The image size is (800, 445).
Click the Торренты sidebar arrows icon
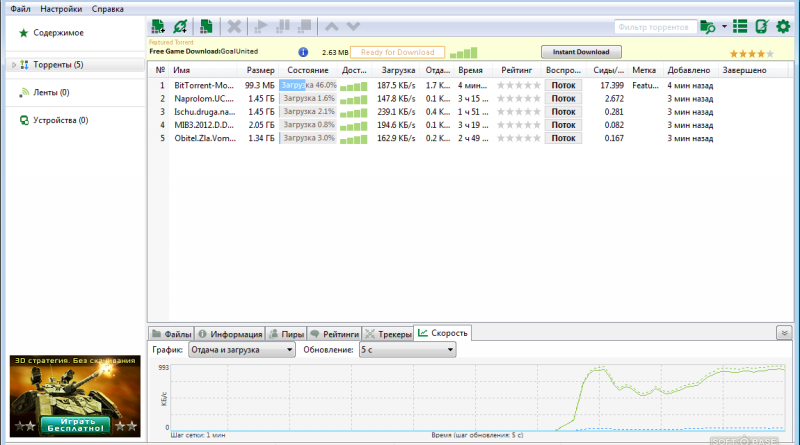24,65
